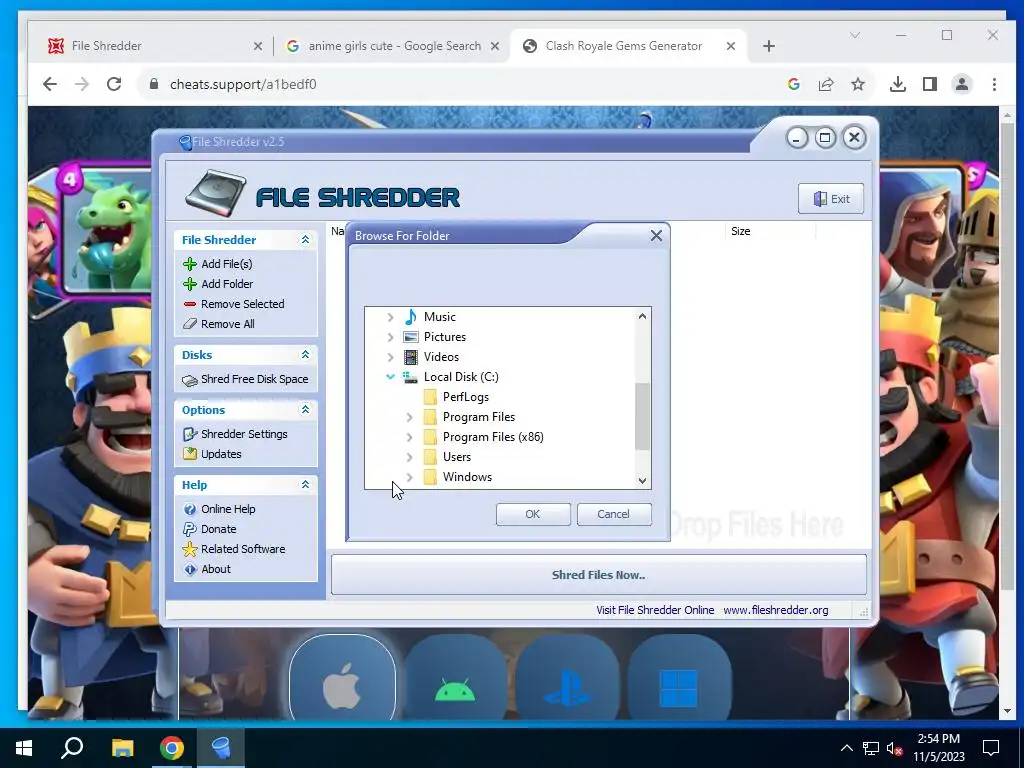Click the Online Help icon
This screenshot has height=768, width=1024.
pos(190,509)
